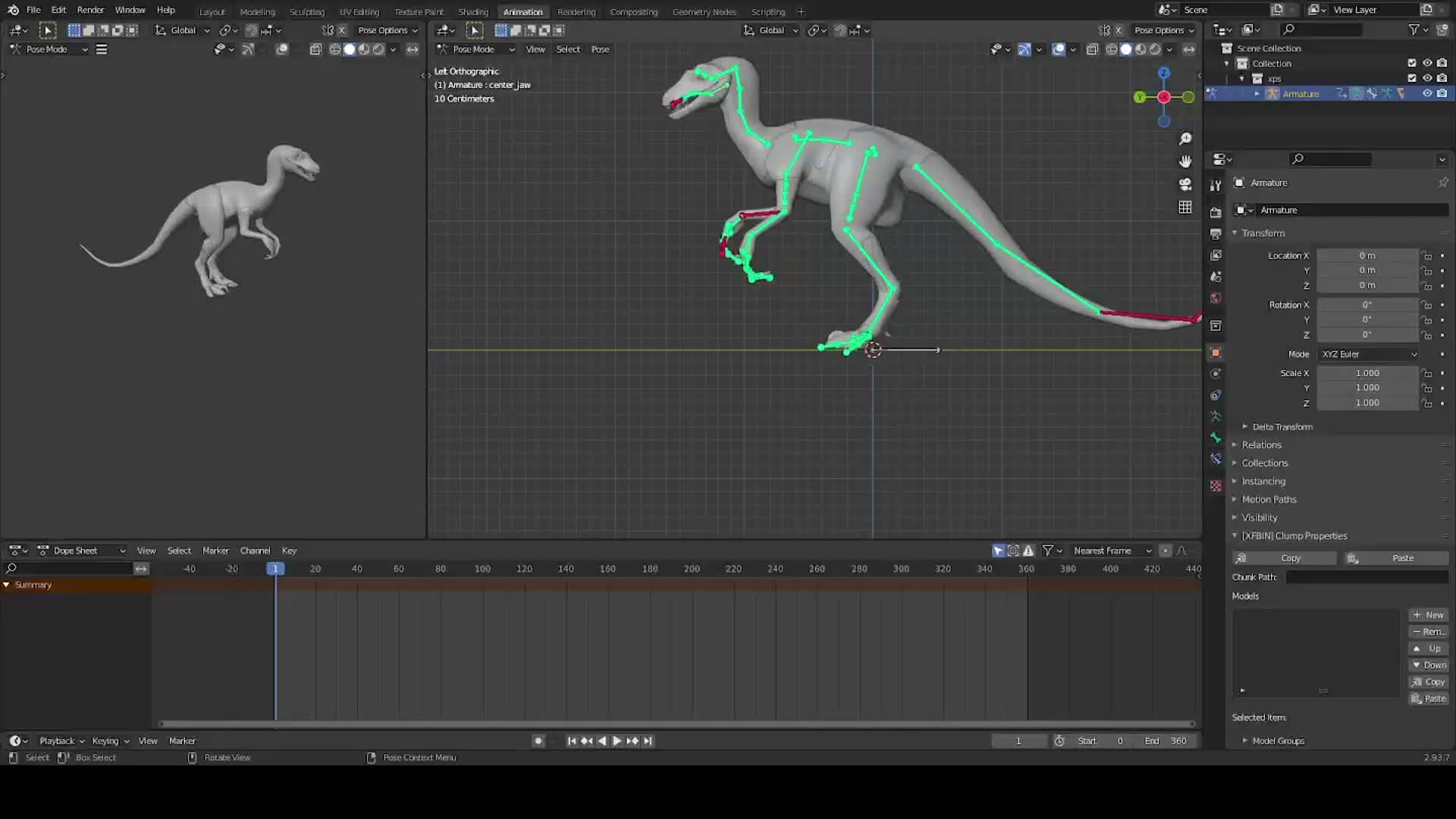Expand the Delta Transform panel
This screenshot has width=1456, height=819.
1279,426
